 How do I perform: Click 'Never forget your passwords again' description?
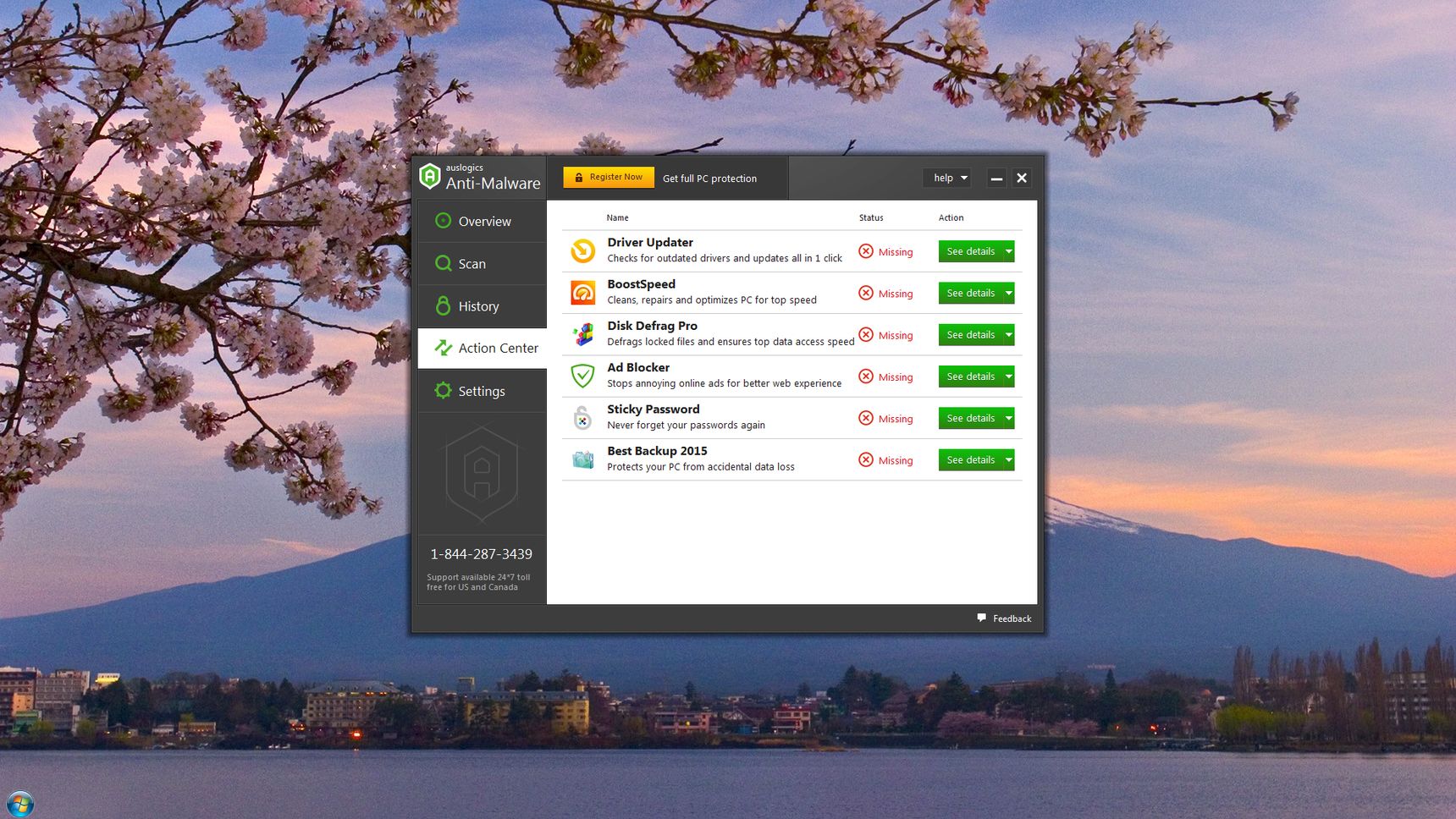[686, 425]
